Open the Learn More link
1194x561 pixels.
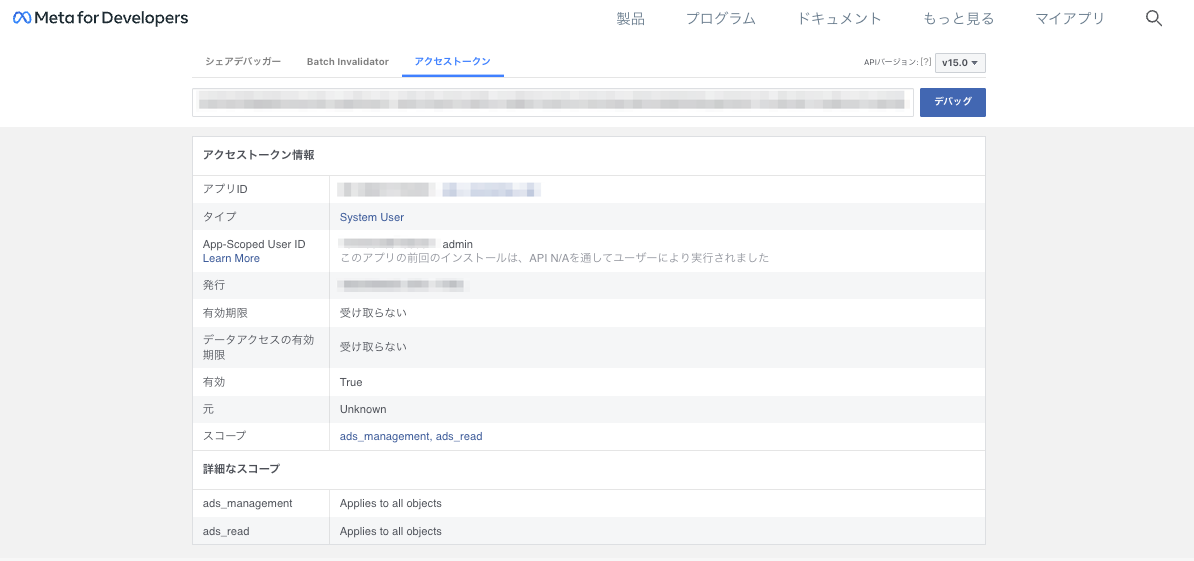231,258
